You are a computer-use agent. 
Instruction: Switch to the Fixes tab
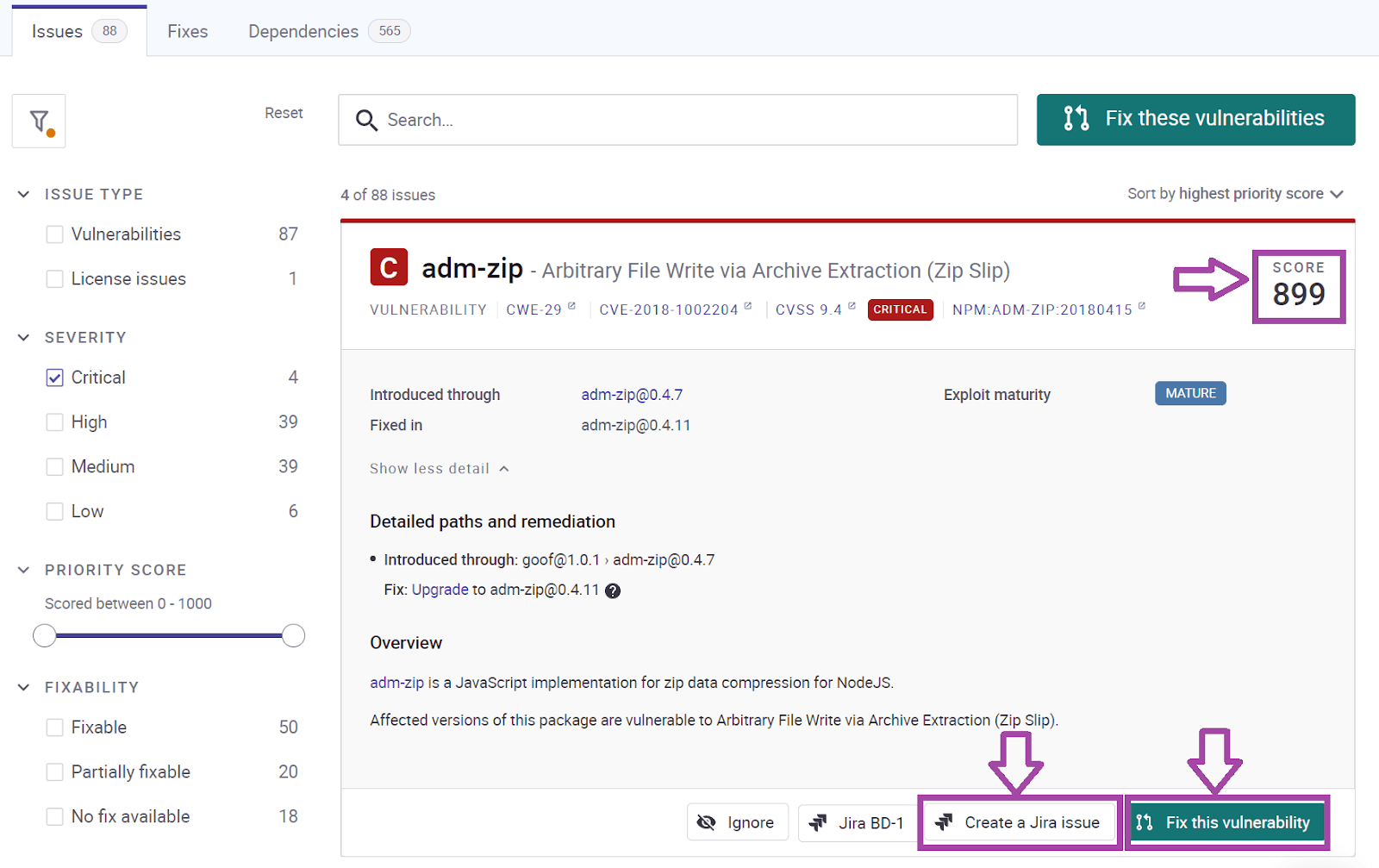[x=187, y=31]
